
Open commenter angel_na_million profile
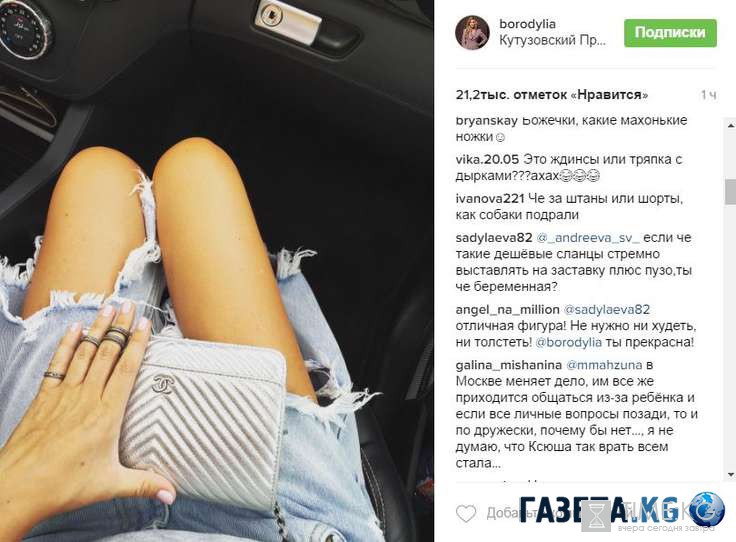(507, 310)
